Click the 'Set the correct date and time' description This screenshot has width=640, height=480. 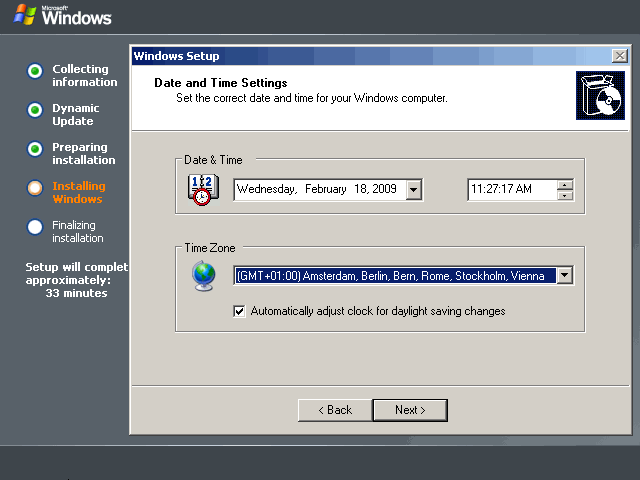click(x=312, y=98)
